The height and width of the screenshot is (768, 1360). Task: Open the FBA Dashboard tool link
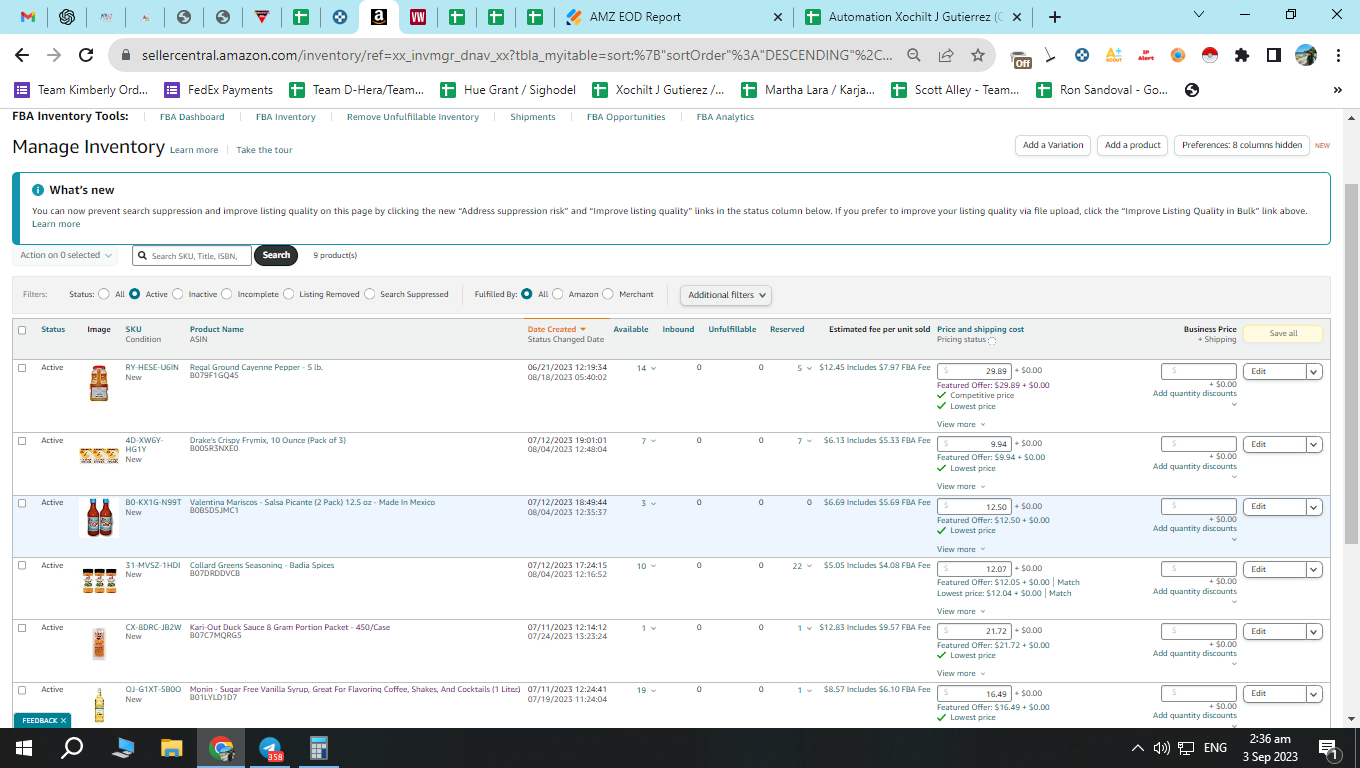tap(192, 117)
